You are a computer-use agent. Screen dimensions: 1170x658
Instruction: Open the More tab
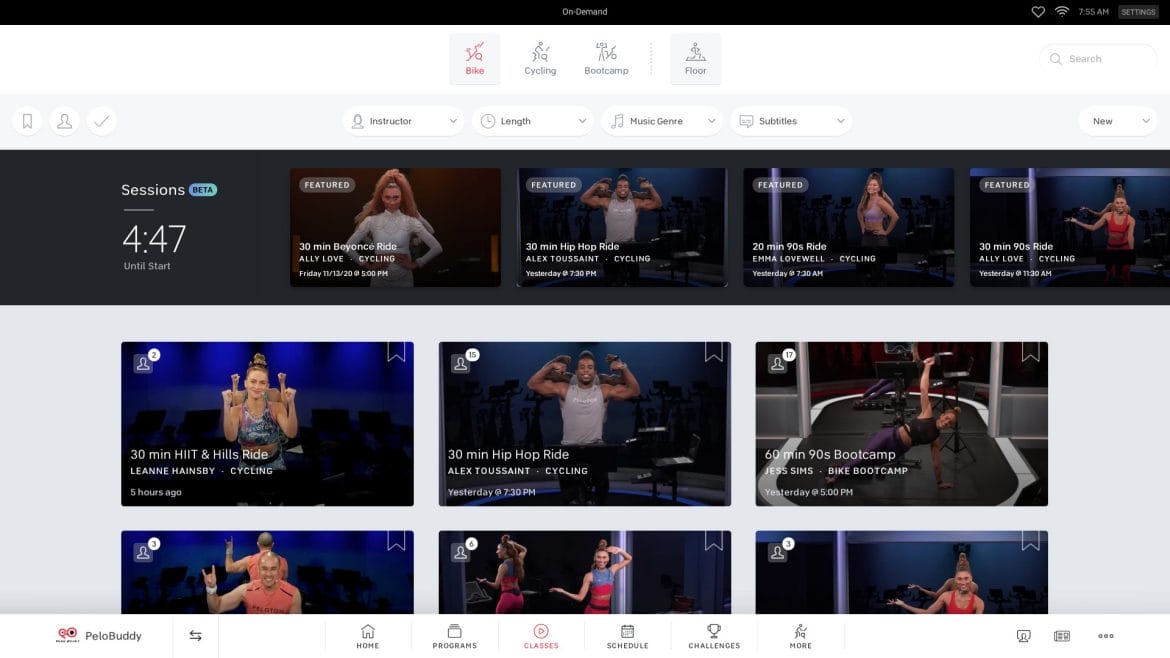801,636
